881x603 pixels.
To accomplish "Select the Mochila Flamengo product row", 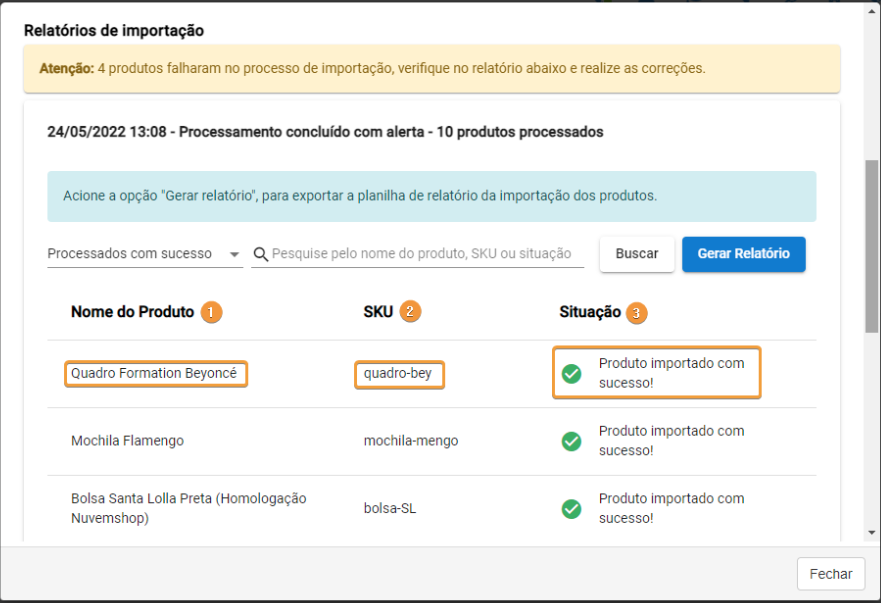I will (x=432, y=441).
